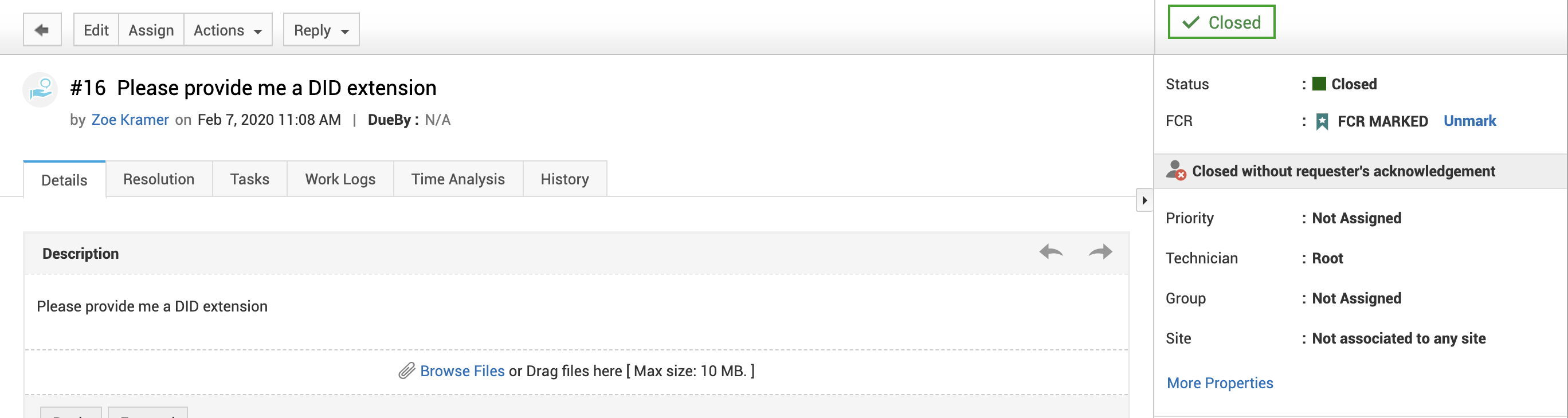The height and width of the screenshot is (418, 1568).
Task: Click the green Closed status color square
Action: point(1319,84)
